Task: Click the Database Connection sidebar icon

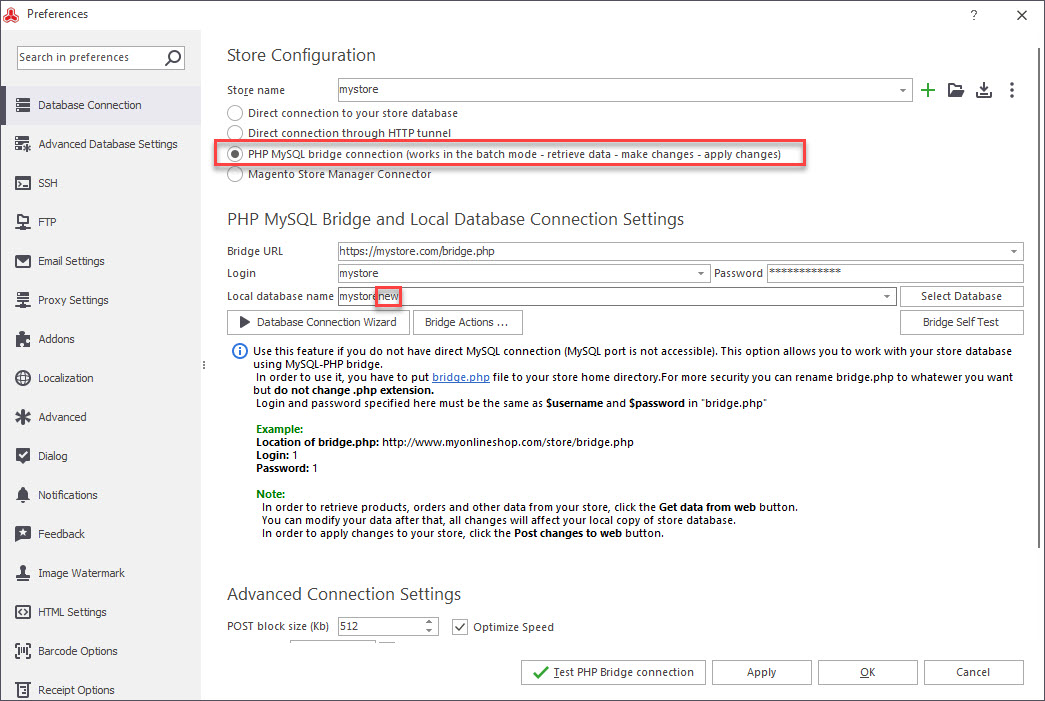Action: (x=23, y=105)
